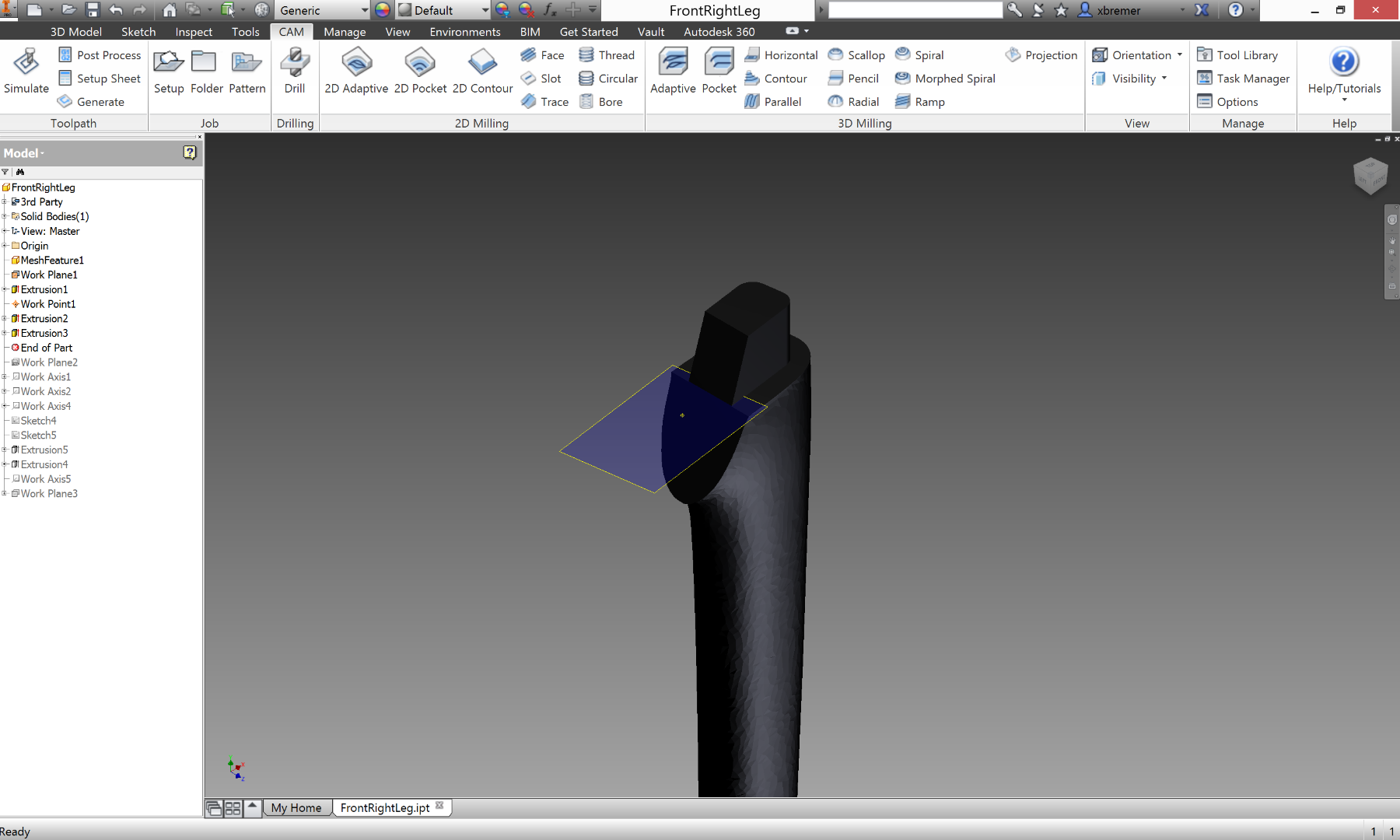Create a new job Setup
Screen dimensions: 1400x840
pyautogui.click(x=169, y=70)
